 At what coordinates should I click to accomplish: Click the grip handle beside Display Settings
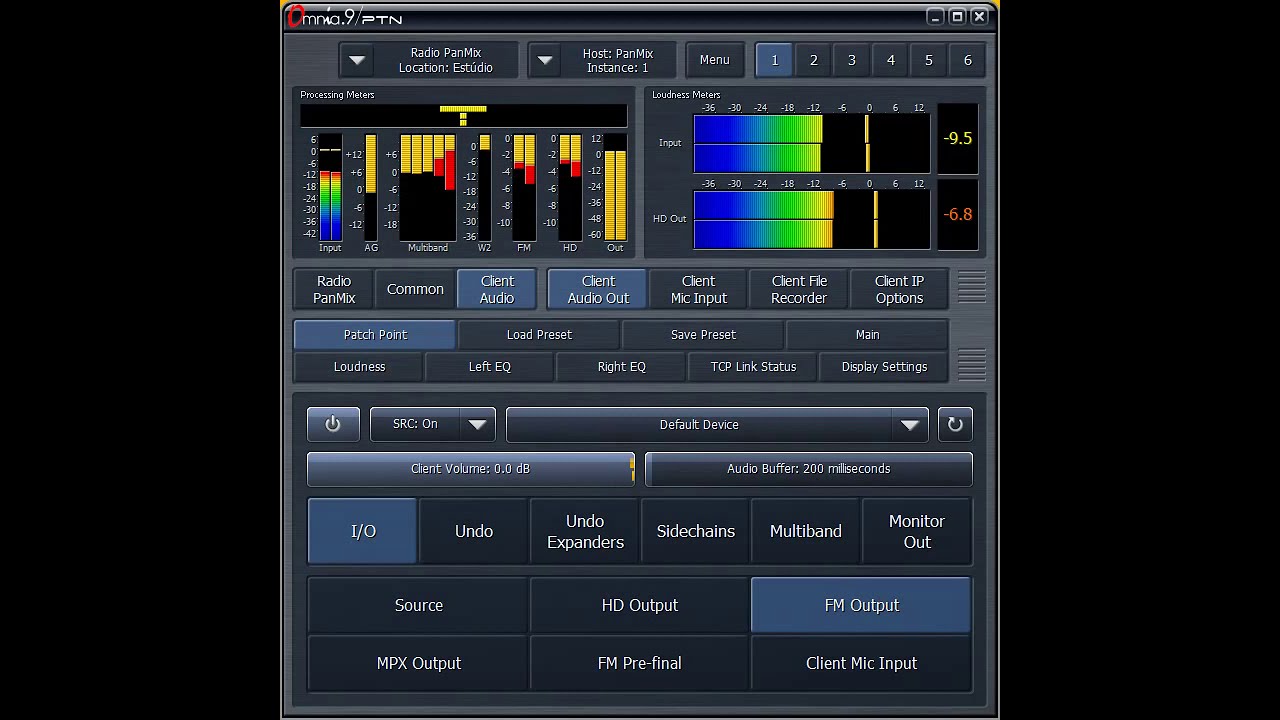click(x=972, y=364)
